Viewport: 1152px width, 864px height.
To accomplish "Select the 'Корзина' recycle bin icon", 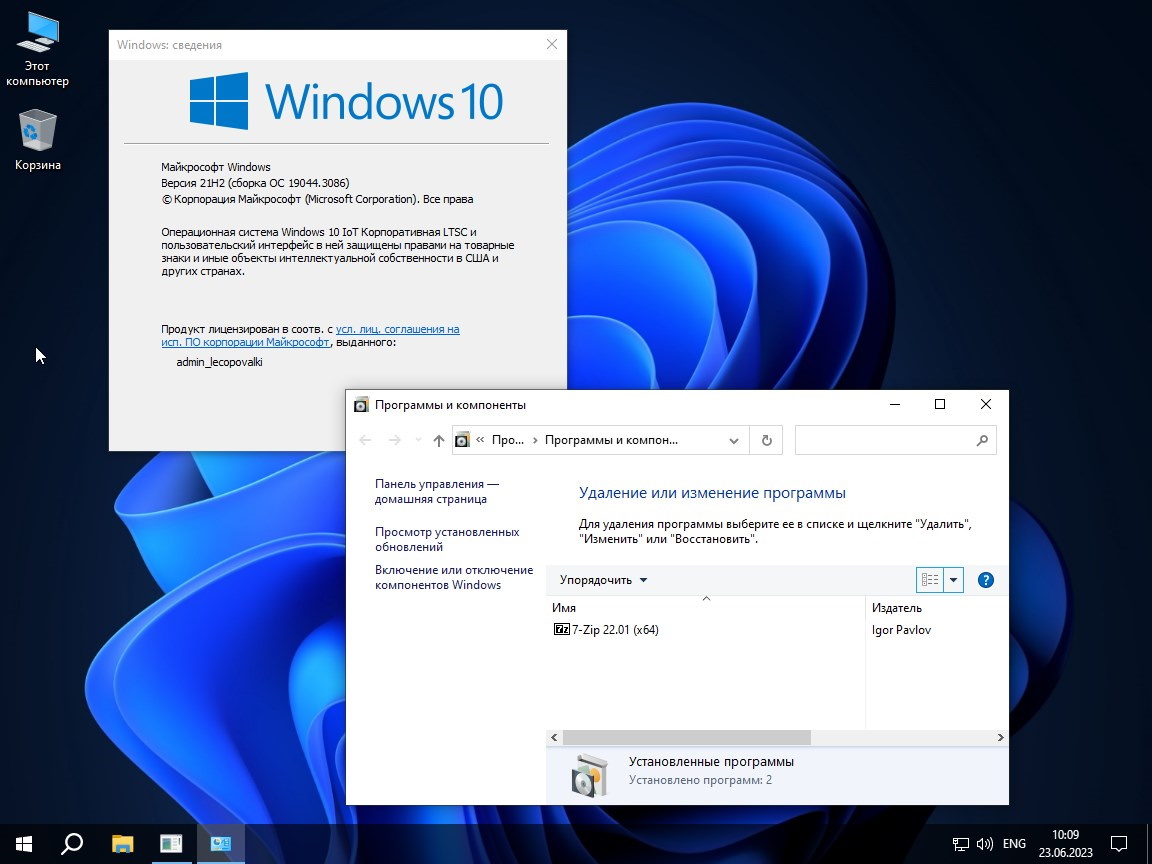I will 37,140.
